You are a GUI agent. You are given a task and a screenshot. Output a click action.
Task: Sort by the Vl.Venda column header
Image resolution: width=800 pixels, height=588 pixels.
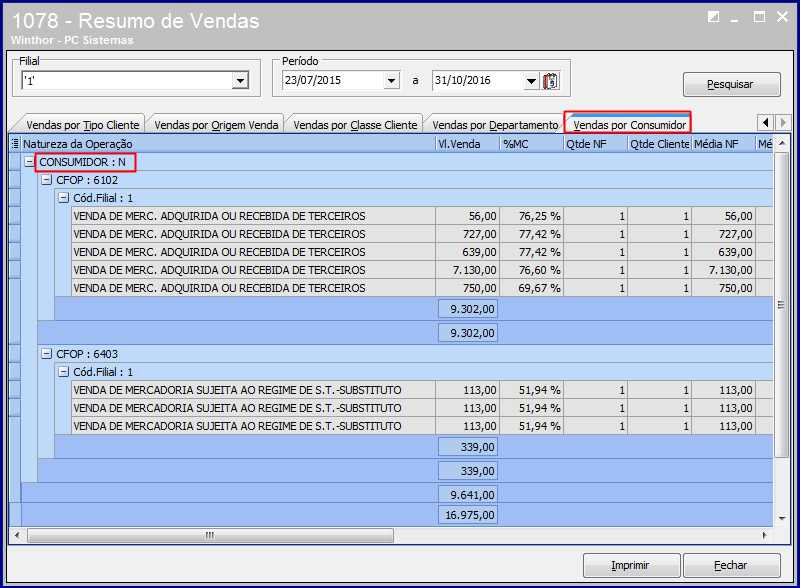point(467,144)
